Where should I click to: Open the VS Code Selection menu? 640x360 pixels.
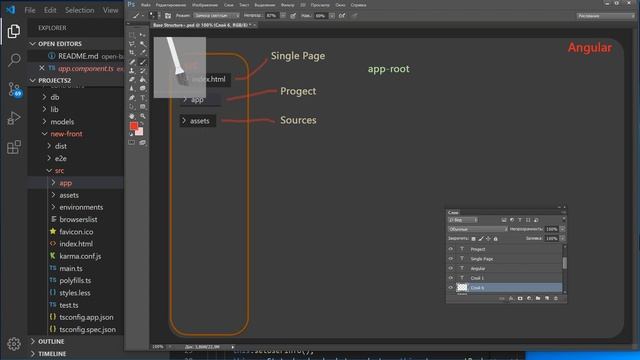tap(79, 10)
